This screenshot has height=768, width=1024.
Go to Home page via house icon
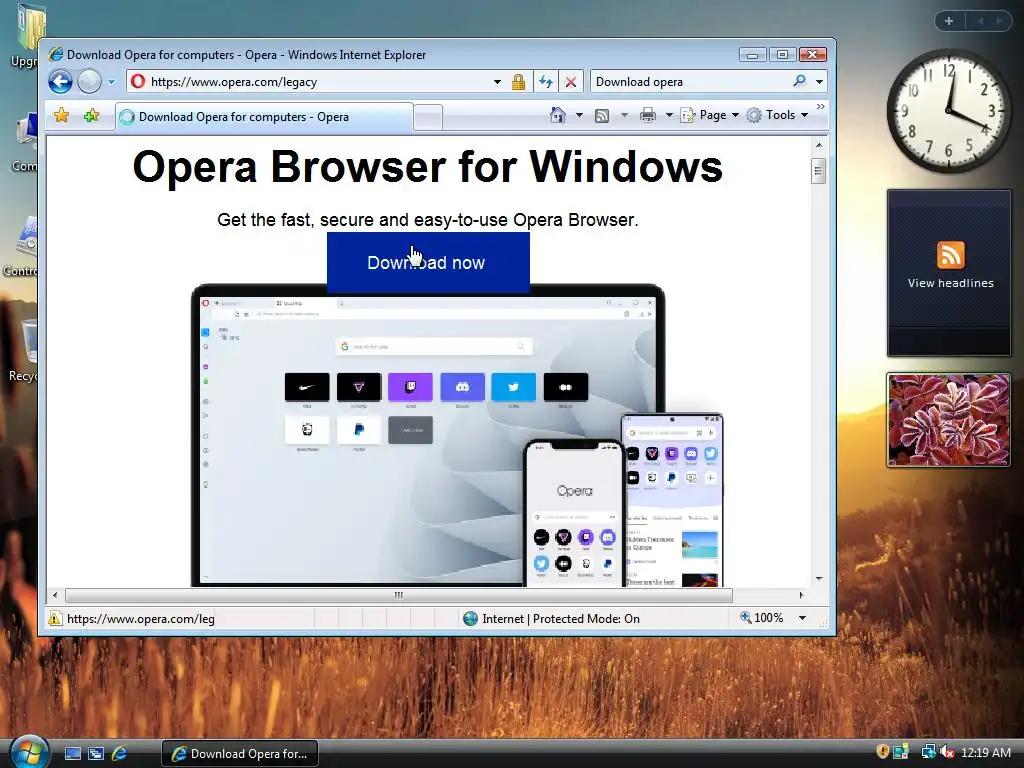click(x=558, y=115)
